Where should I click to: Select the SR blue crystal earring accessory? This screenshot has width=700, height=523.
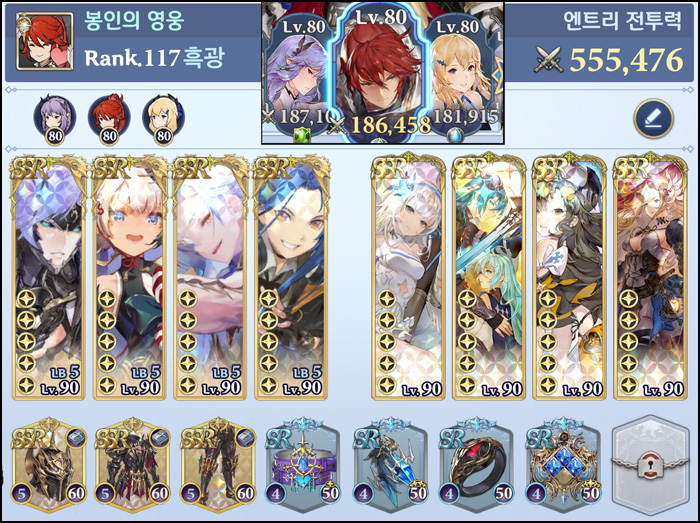click(x=390, y=466)
